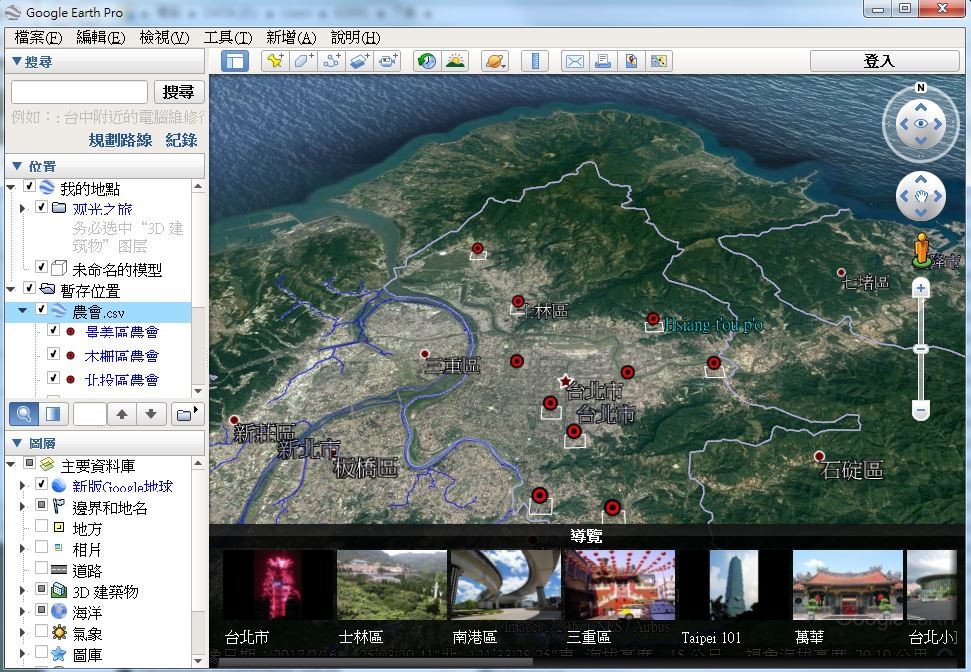The width and height of the screenshot is (971, 672).
Task: Open the 紀錄 history link
Action: [x=181, y=140]
